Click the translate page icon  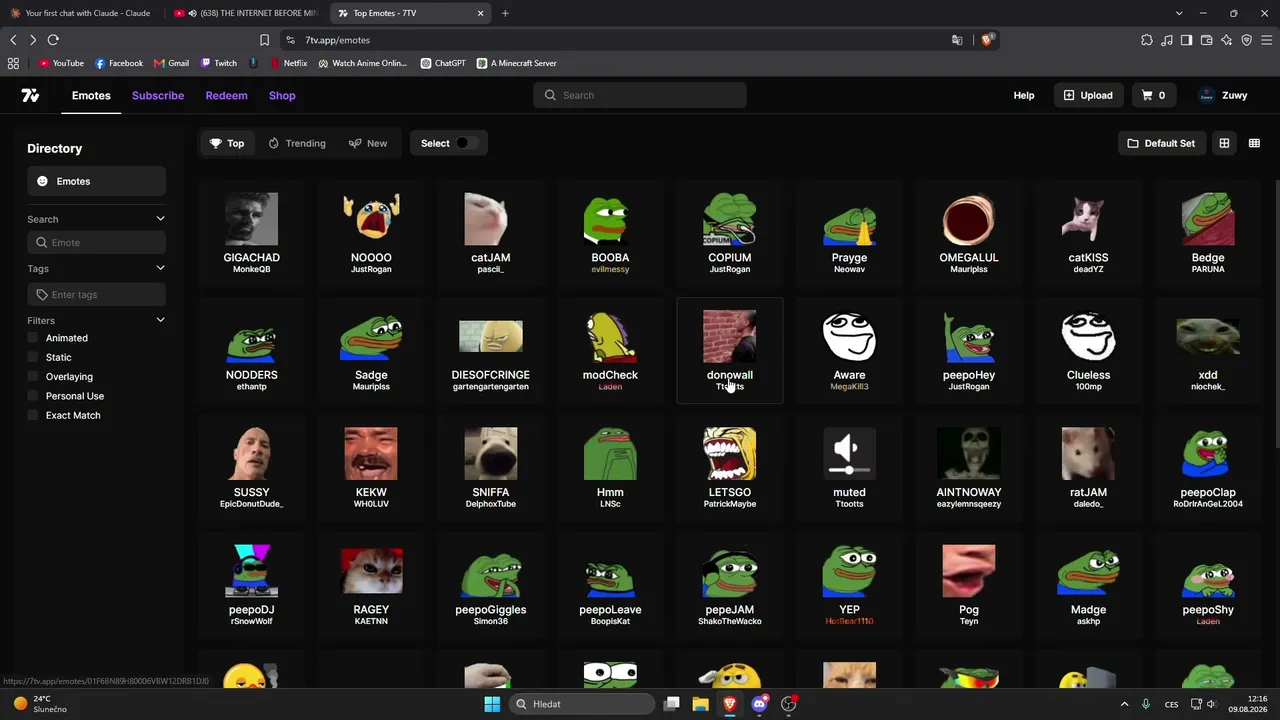[957, 40]
